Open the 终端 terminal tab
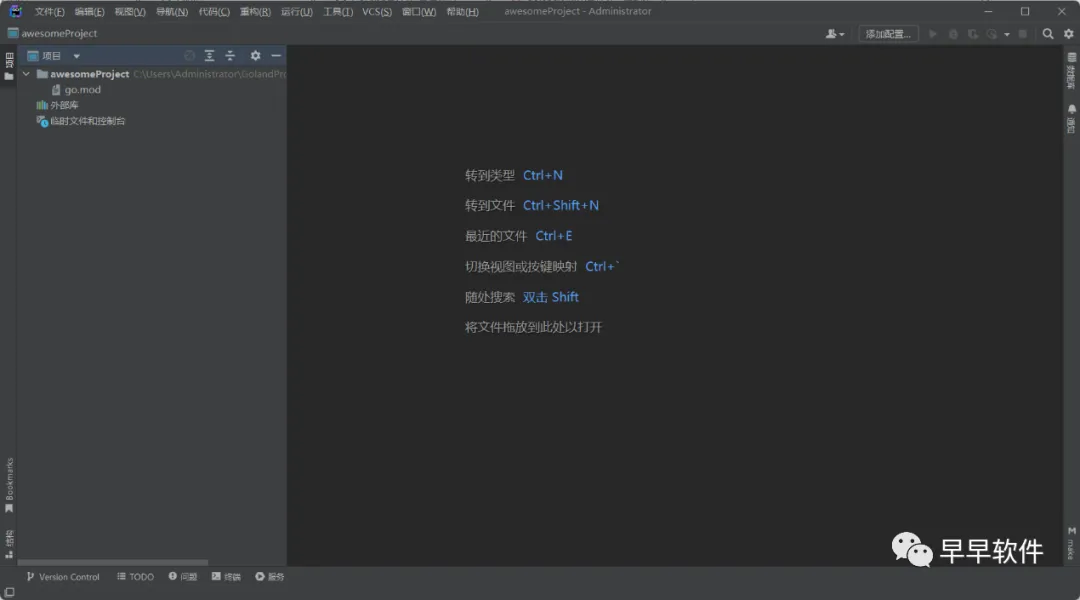 [x=226, y=577]
